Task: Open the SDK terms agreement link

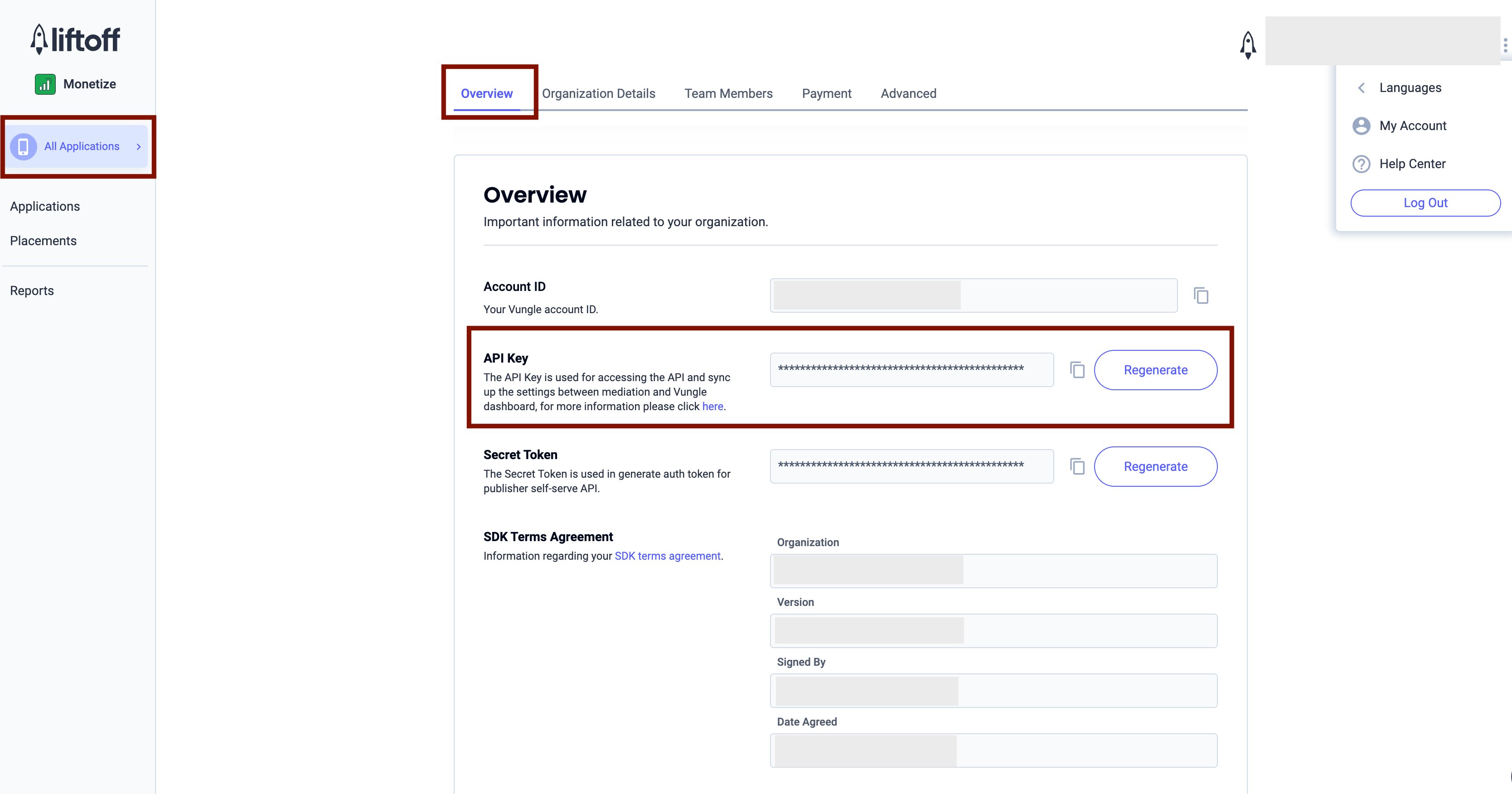Action: click(667, 556)
